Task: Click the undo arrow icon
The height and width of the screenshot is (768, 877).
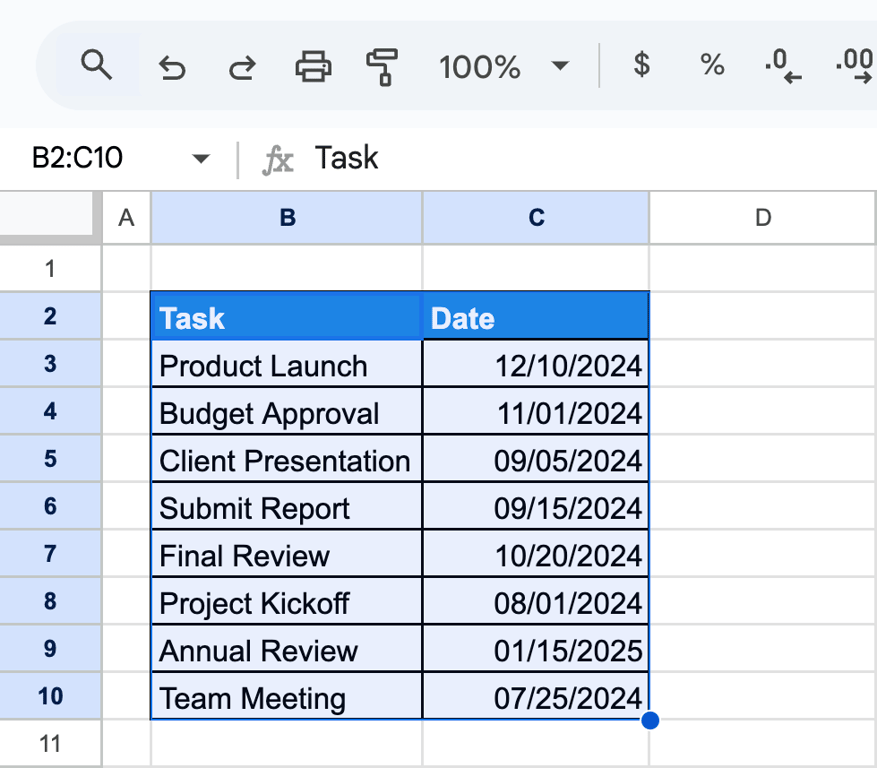Action: pyautogui.click(x=172, y=68)
